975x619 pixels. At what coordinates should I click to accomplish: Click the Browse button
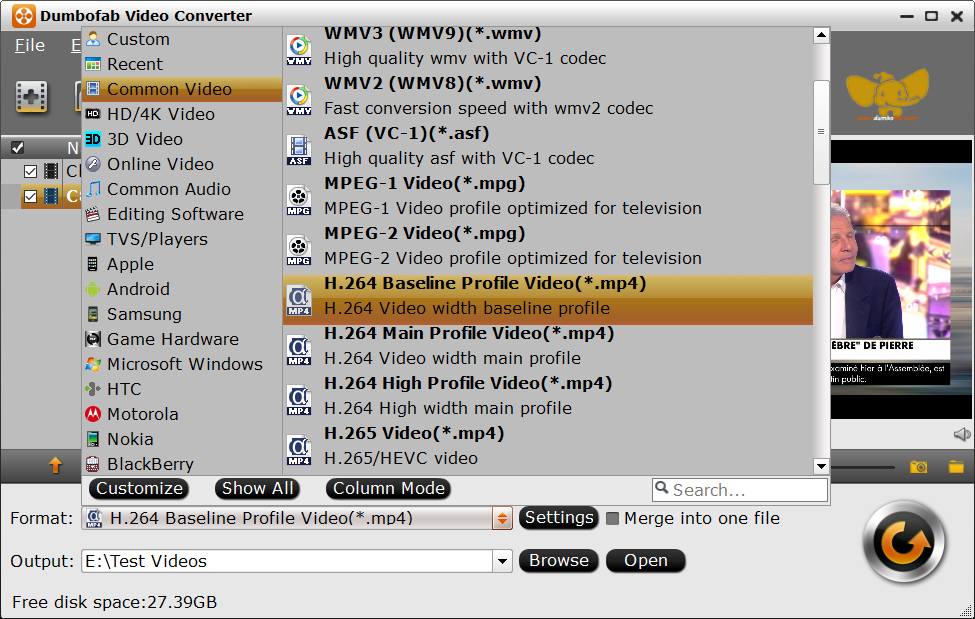(559, 561)
